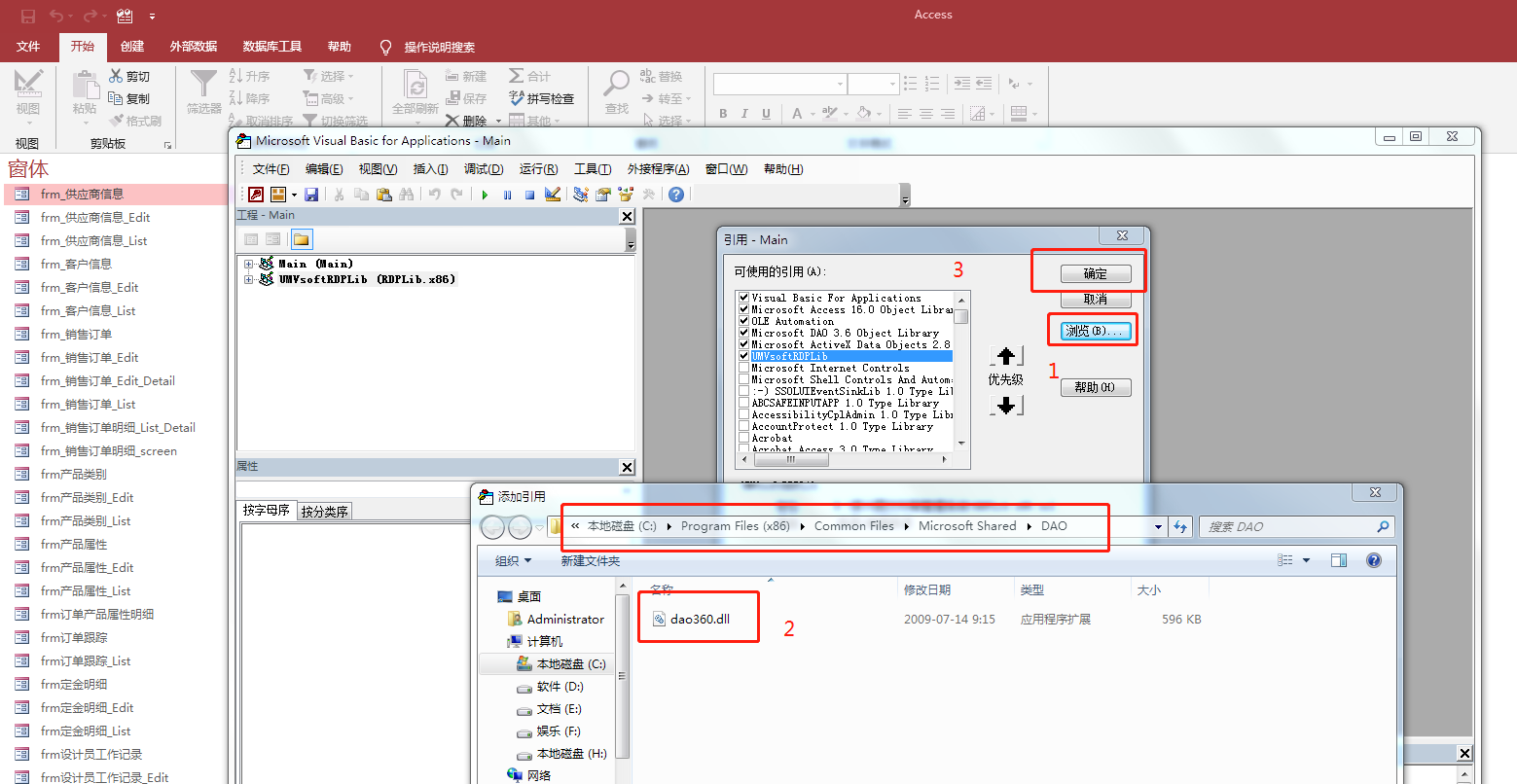Open the 组织 dropdown in Add Reference dialog
Screen dimensions: 1517x784
click(514, 560)
